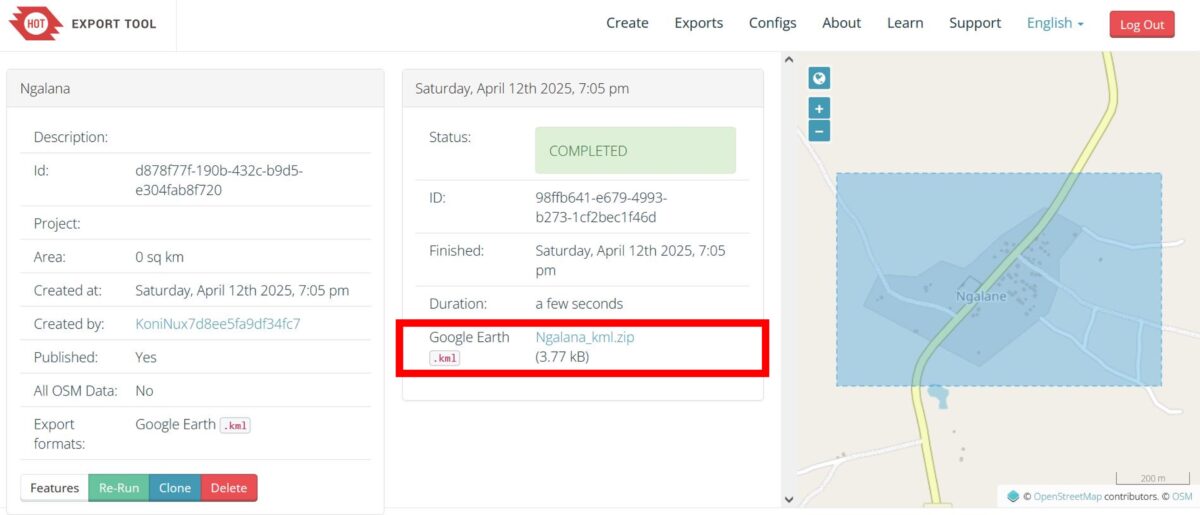Clone the Ngalana export job
This screenshot has width=1200, height=515.
click(x=175, y=488)
